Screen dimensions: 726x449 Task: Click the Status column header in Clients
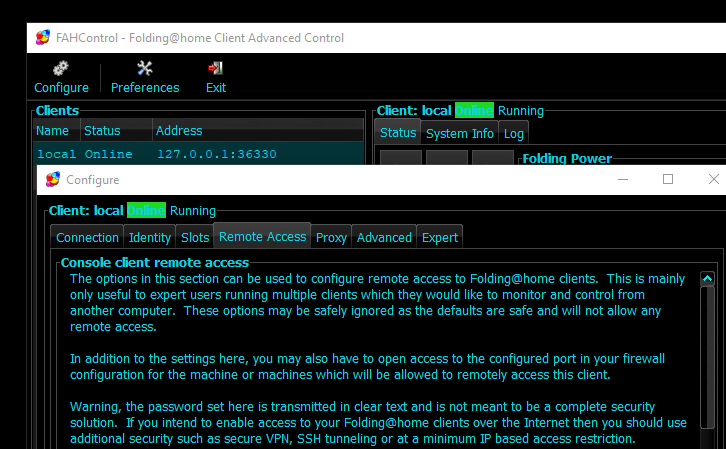(x=117, y=131)
